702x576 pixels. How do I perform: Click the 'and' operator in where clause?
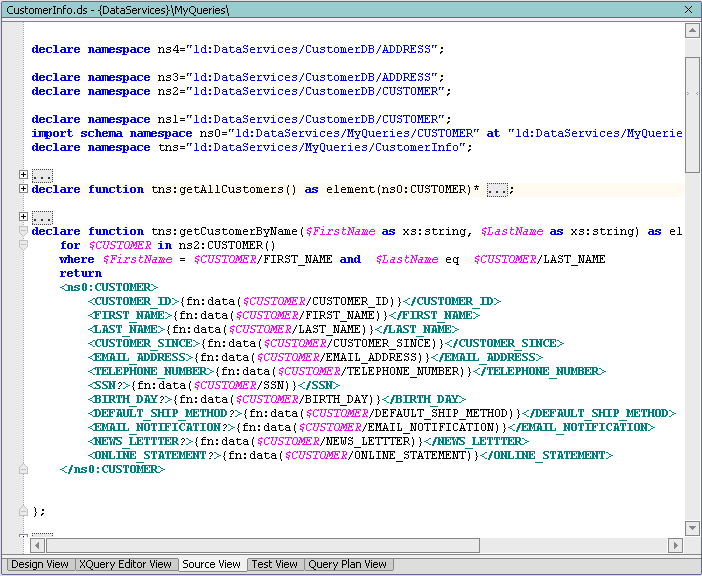[x=350, y=260]
